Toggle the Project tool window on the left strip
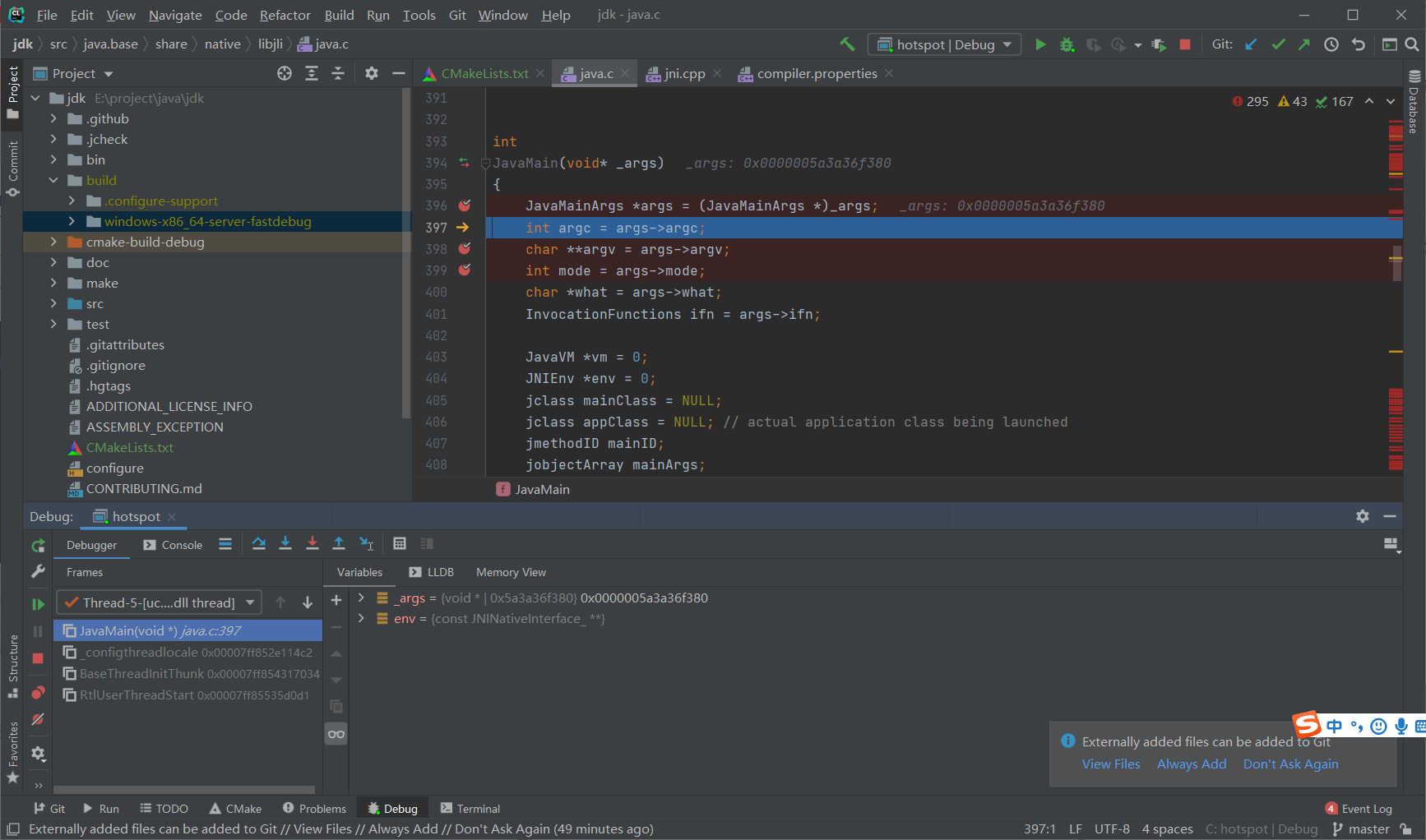 pyautogui.click(x=12, y=92)
